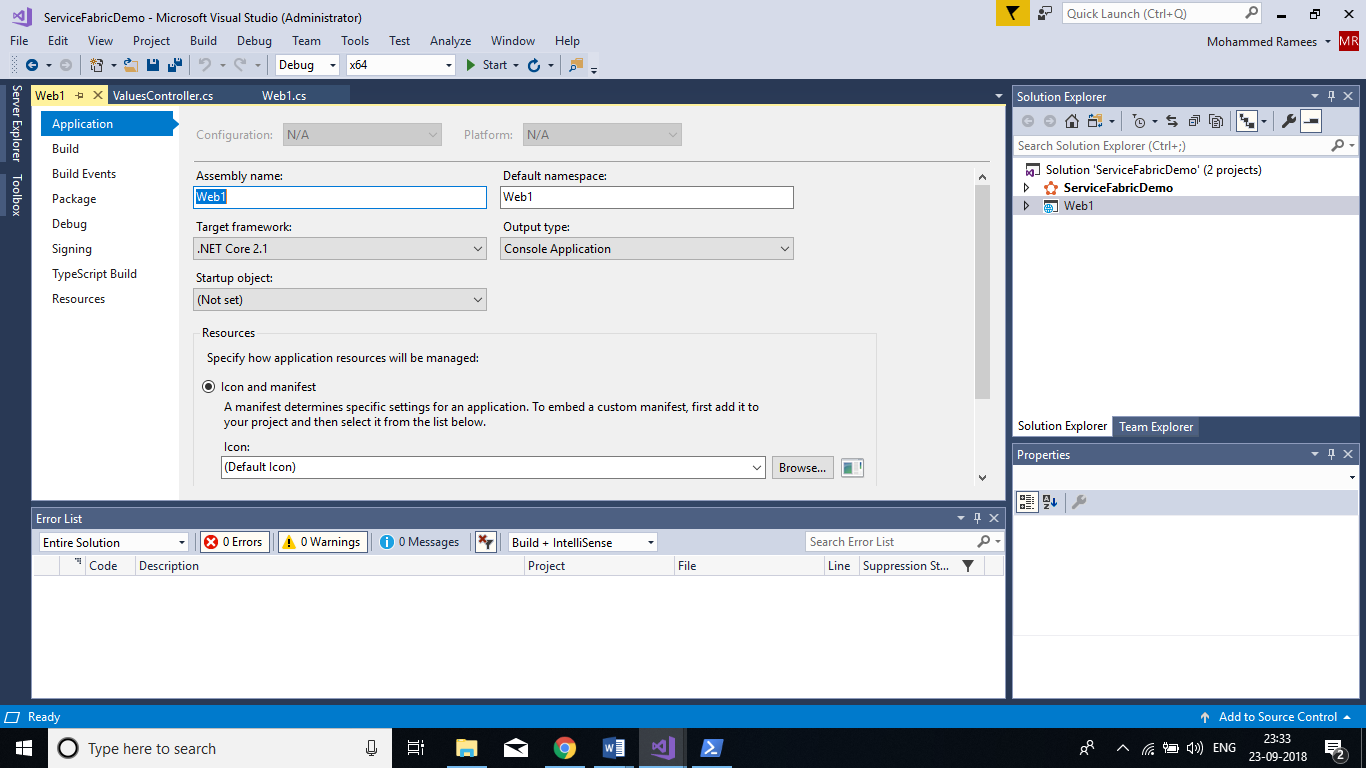Image resolution: width=1366 pixels, height=768 pixels.
Task: Open the Output type dropdown
Action: [646, 249]
